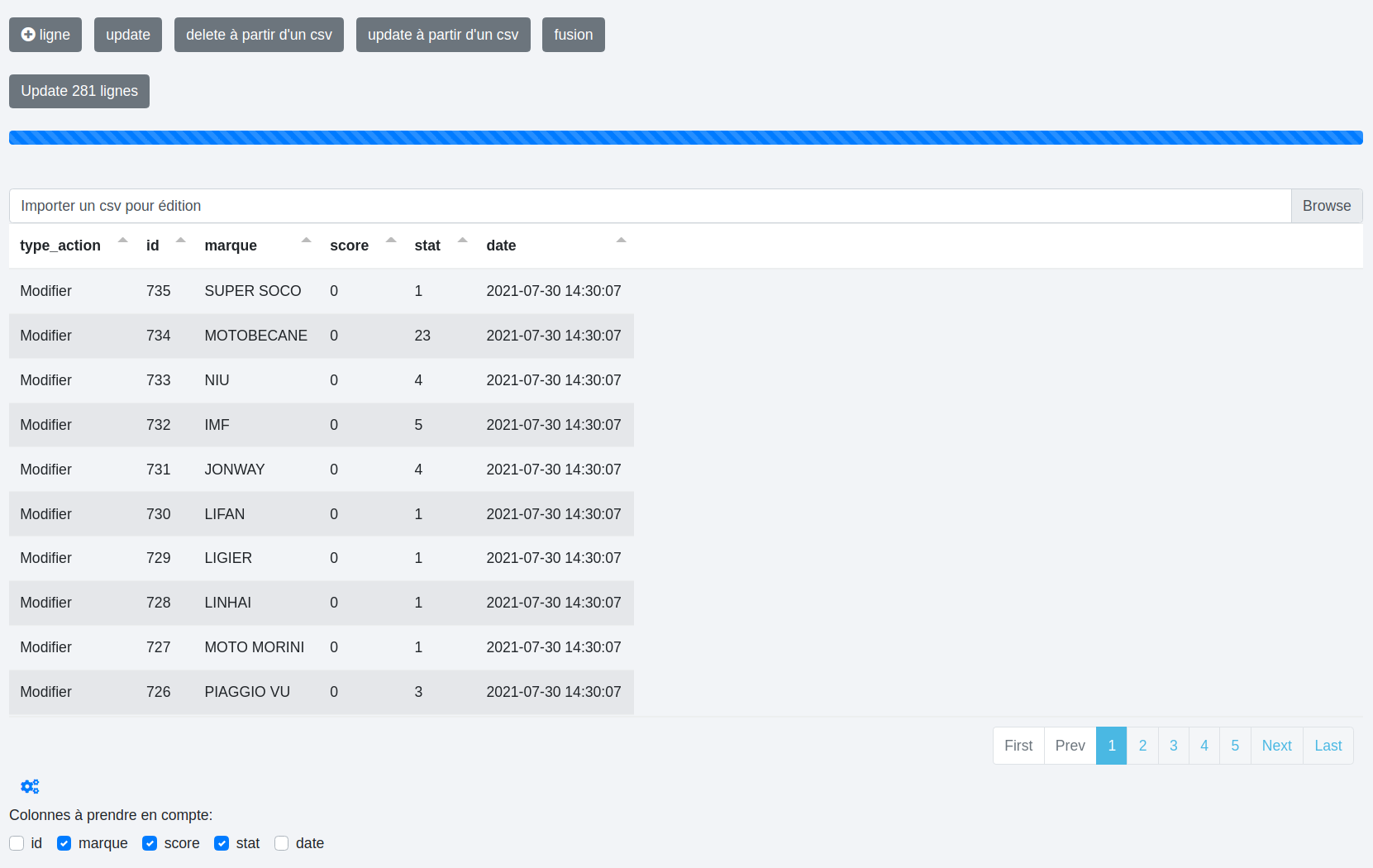Screen dimensions: 1373x868
Task: Sort by marque column arrow
Action: 306,241
